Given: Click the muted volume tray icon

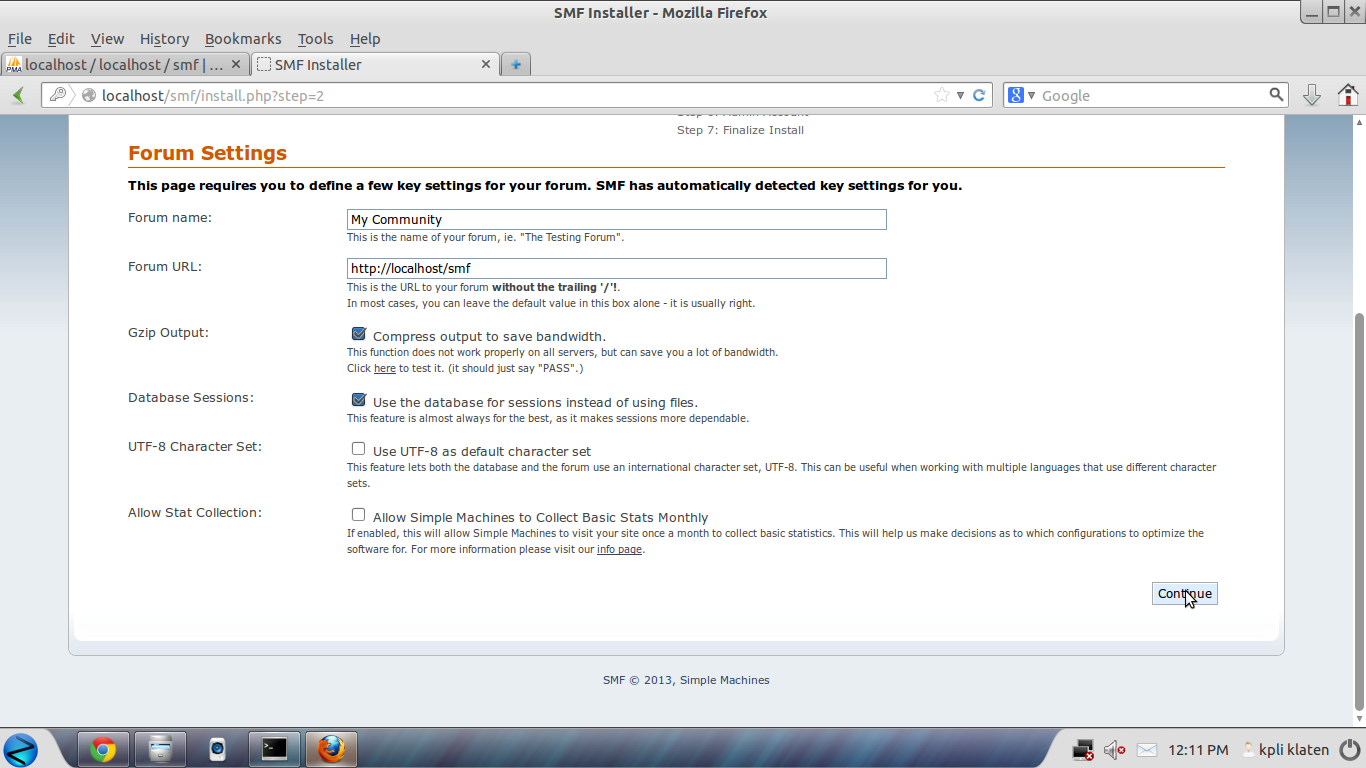Looking at the screenshot, I should [x=1114, y=749].
